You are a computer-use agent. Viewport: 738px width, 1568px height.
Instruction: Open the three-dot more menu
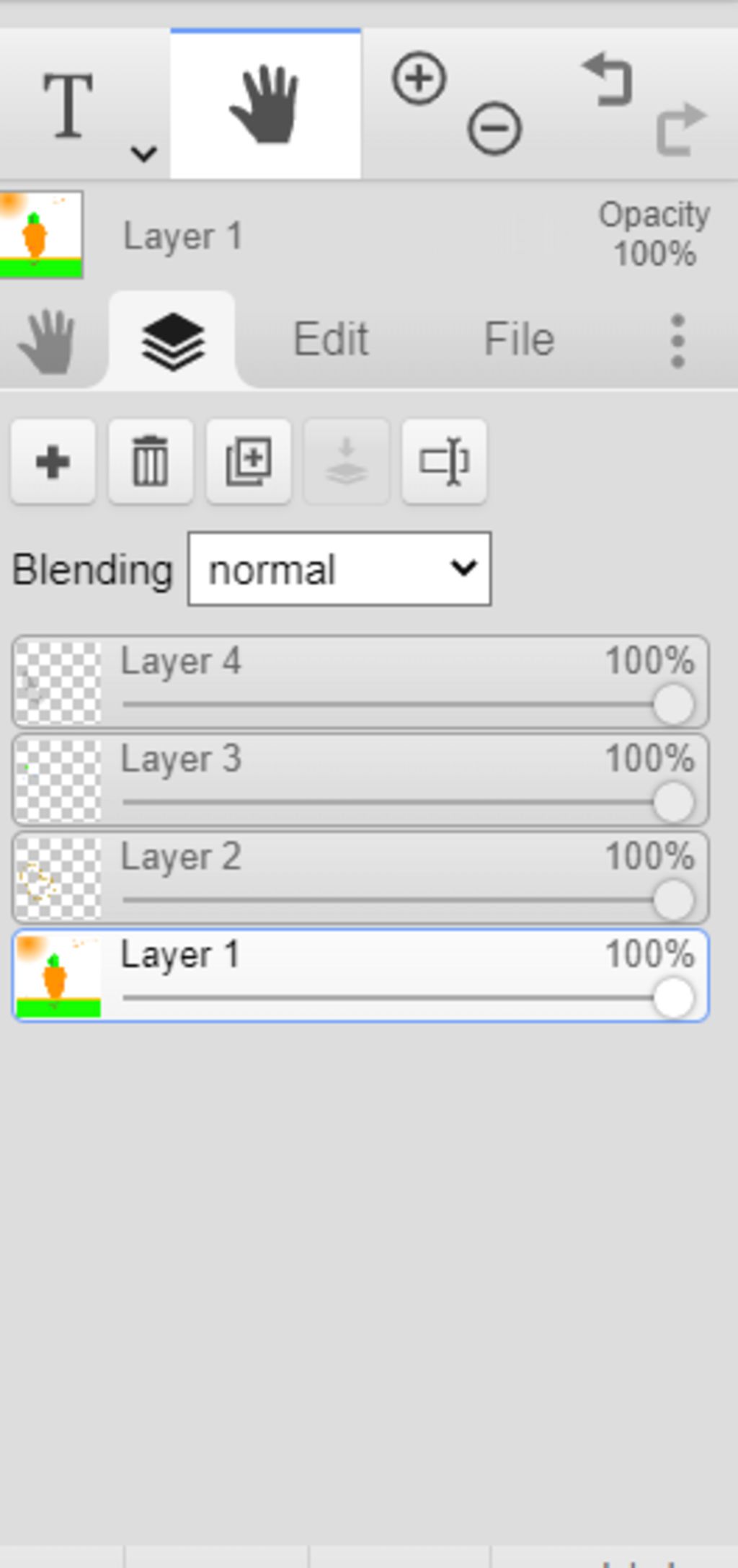677,341
